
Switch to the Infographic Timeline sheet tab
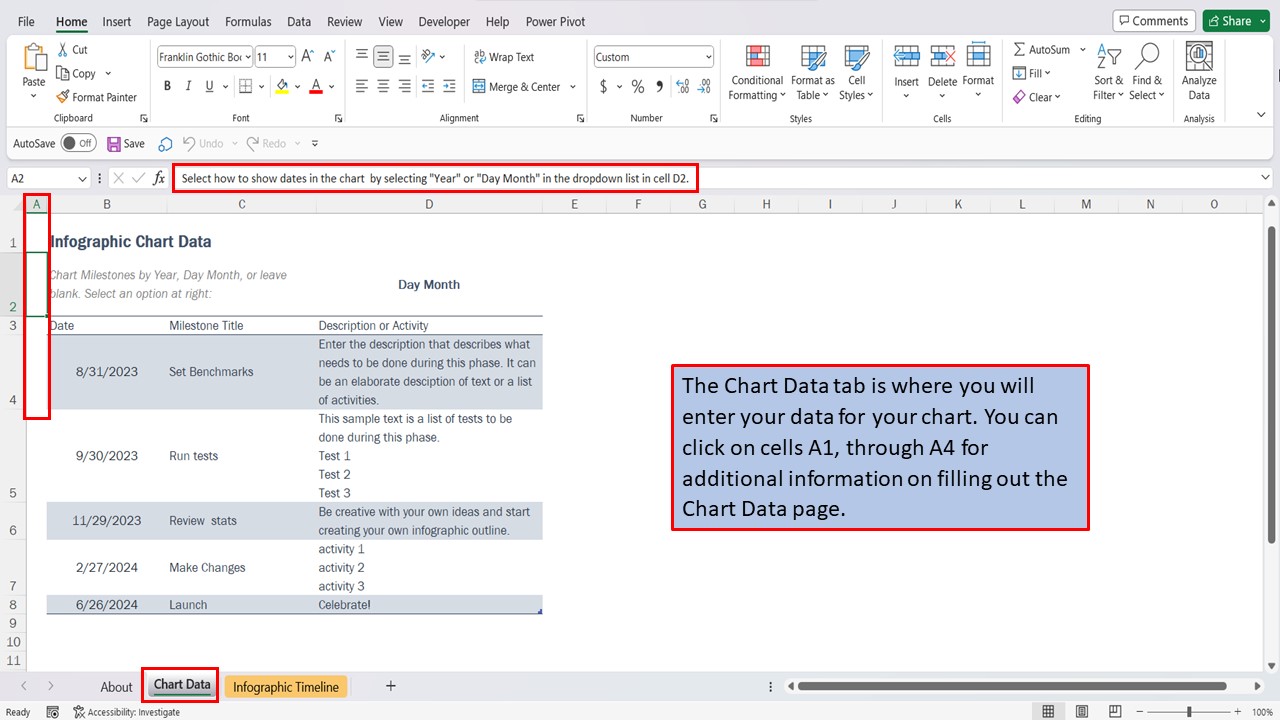286,687
